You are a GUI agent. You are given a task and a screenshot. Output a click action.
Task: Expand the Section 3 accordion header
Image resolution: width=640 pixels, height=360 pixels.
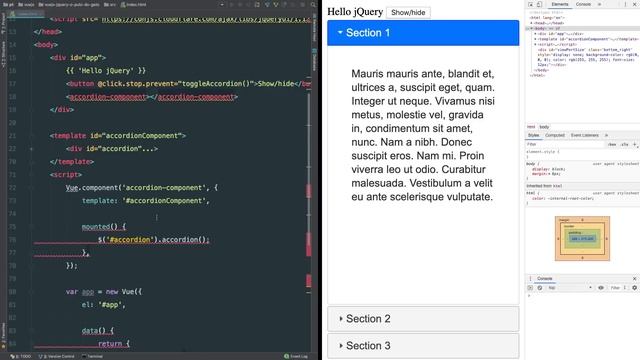(x=423, y=346)
